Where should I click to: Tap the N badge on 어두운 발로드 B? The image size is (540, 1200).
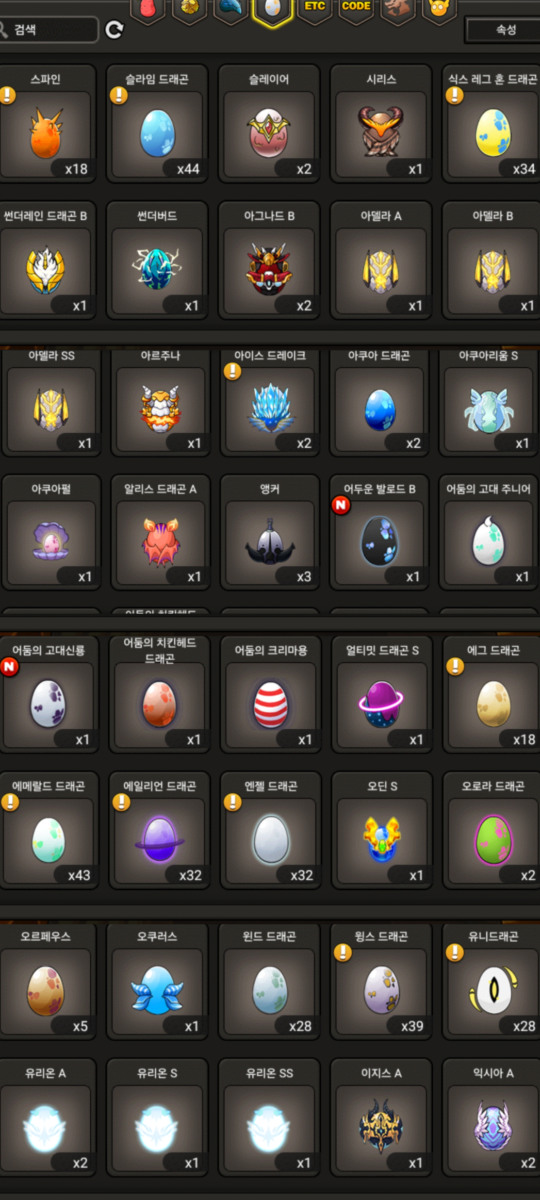339,504
